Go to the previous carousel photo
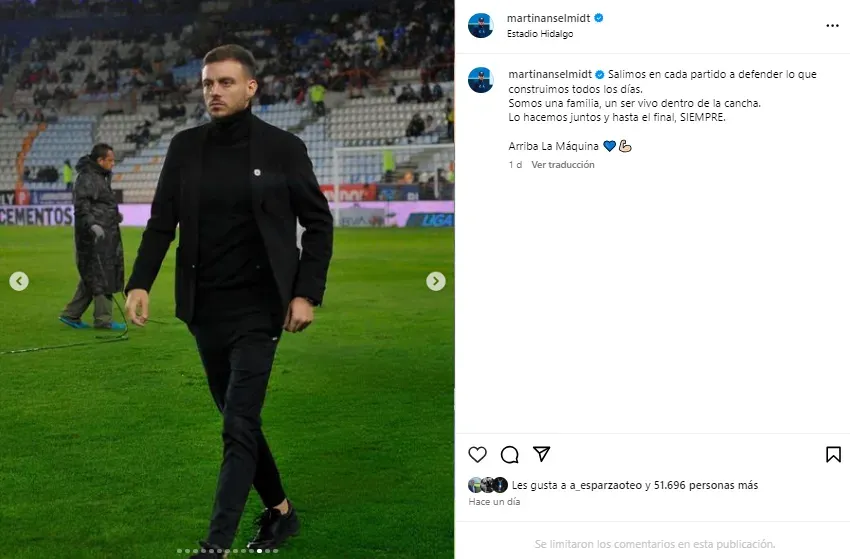Viewport: 850px width, 559px height. click(18, 282)
